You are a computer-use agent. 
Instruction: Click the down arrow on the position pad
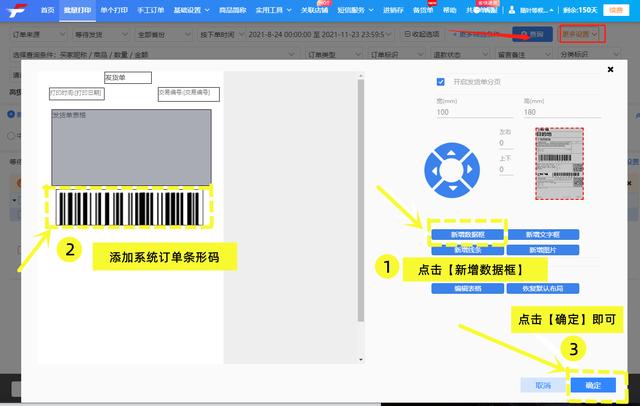(453, 188)
